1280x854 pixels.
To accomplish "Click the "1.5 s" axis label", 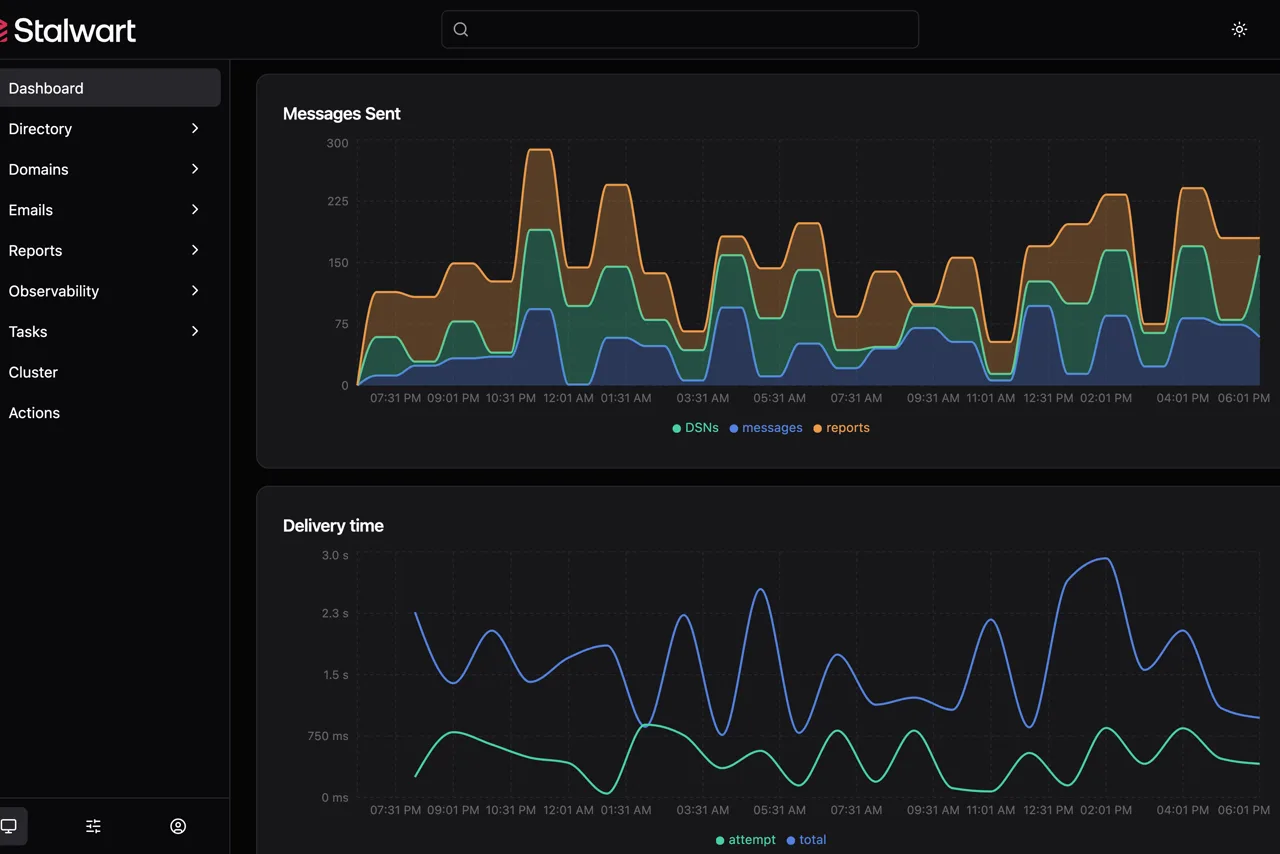I will pos(335,675).
